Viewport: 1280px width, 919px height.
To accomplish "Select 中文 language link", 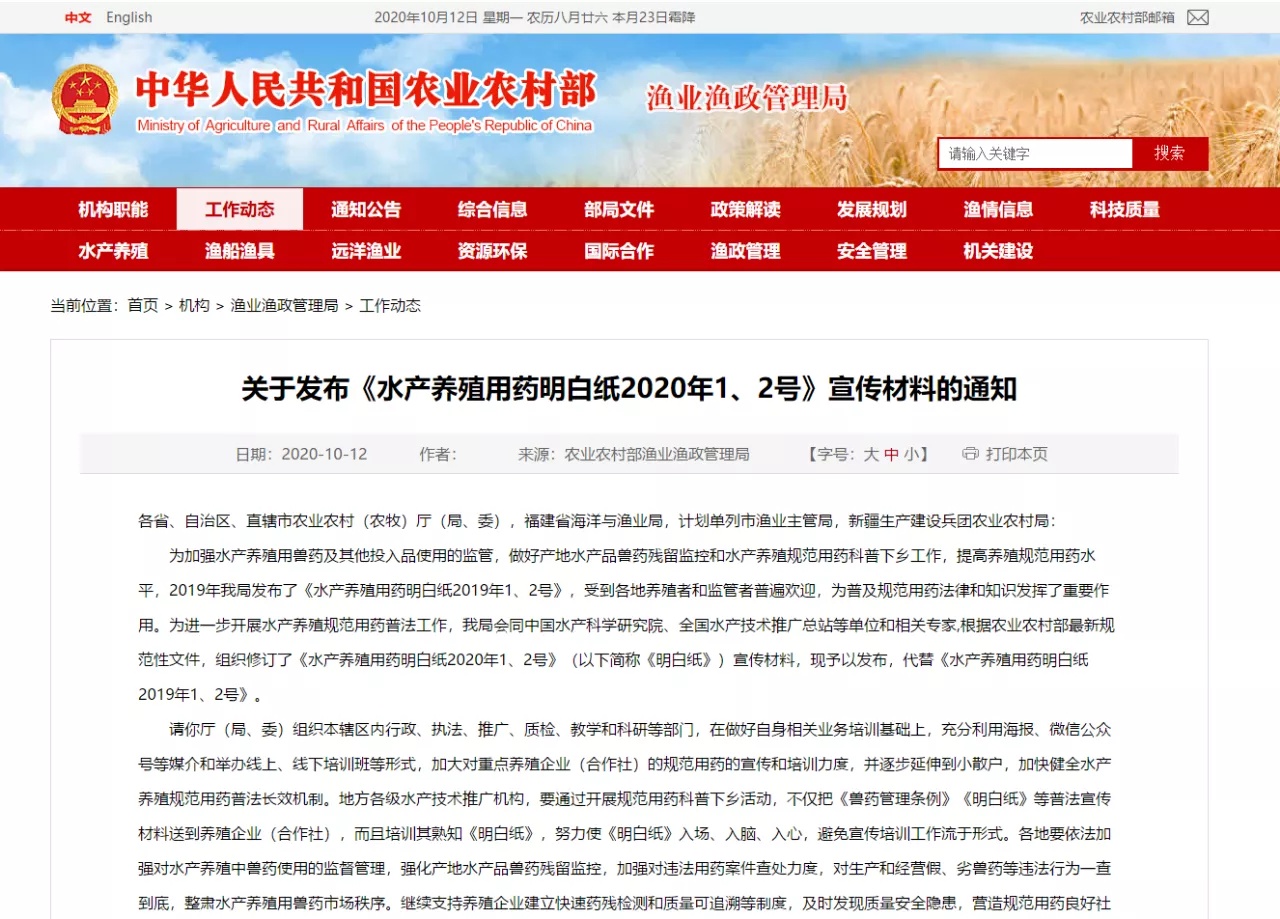I will pos(78,17).
